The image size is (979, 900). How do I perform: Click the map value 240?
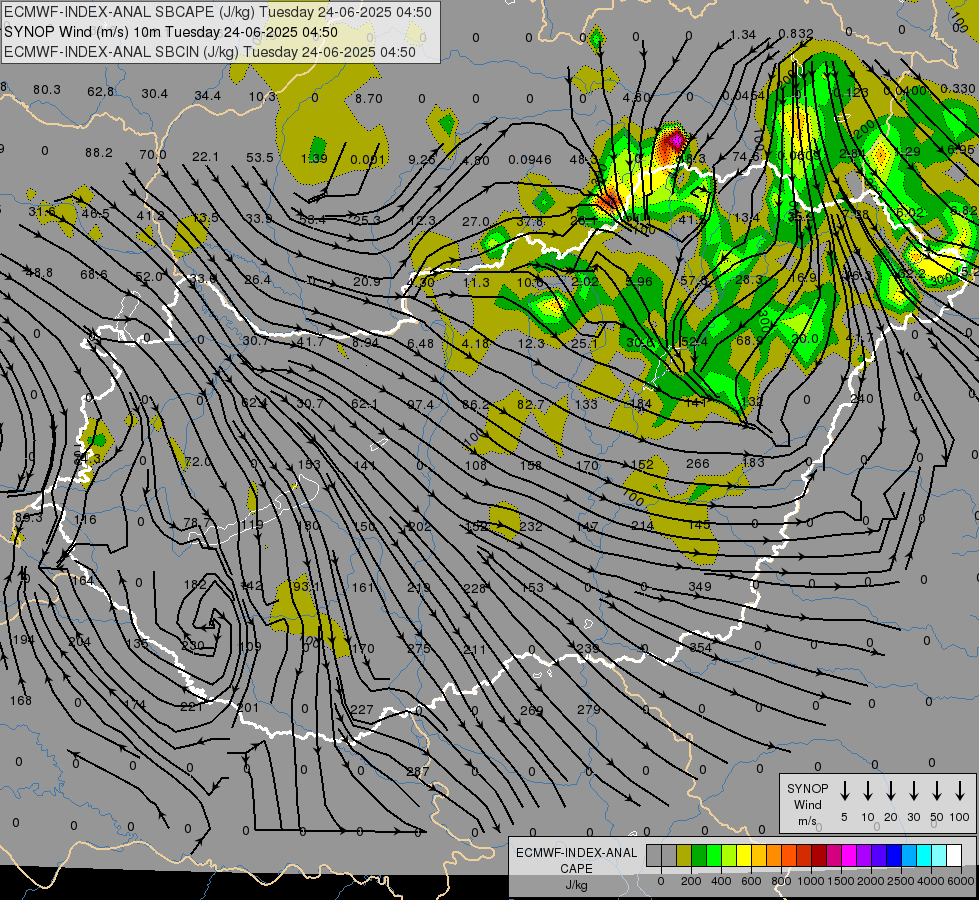862,398
